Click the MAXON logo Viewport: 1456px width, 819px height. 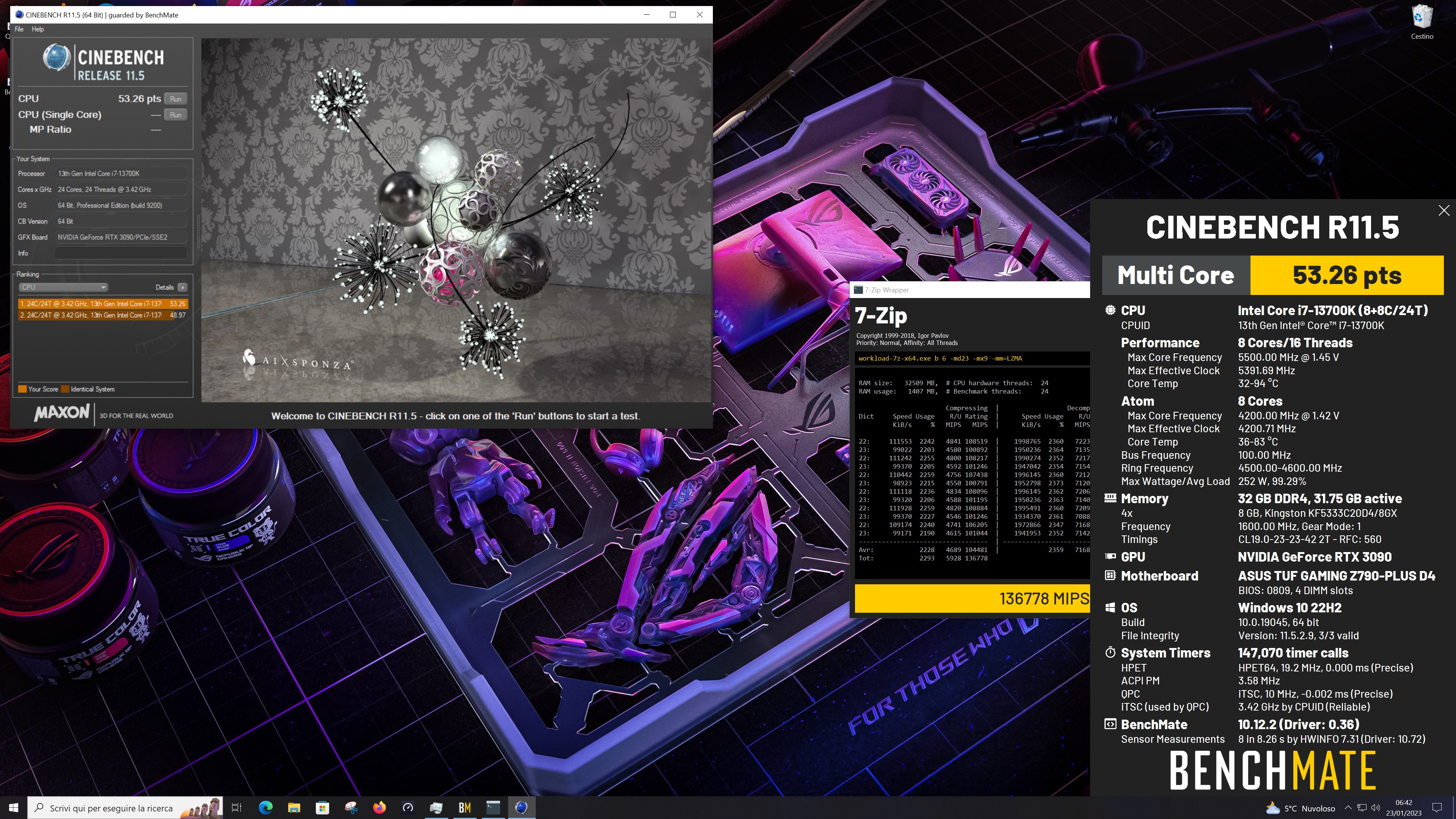62,413
